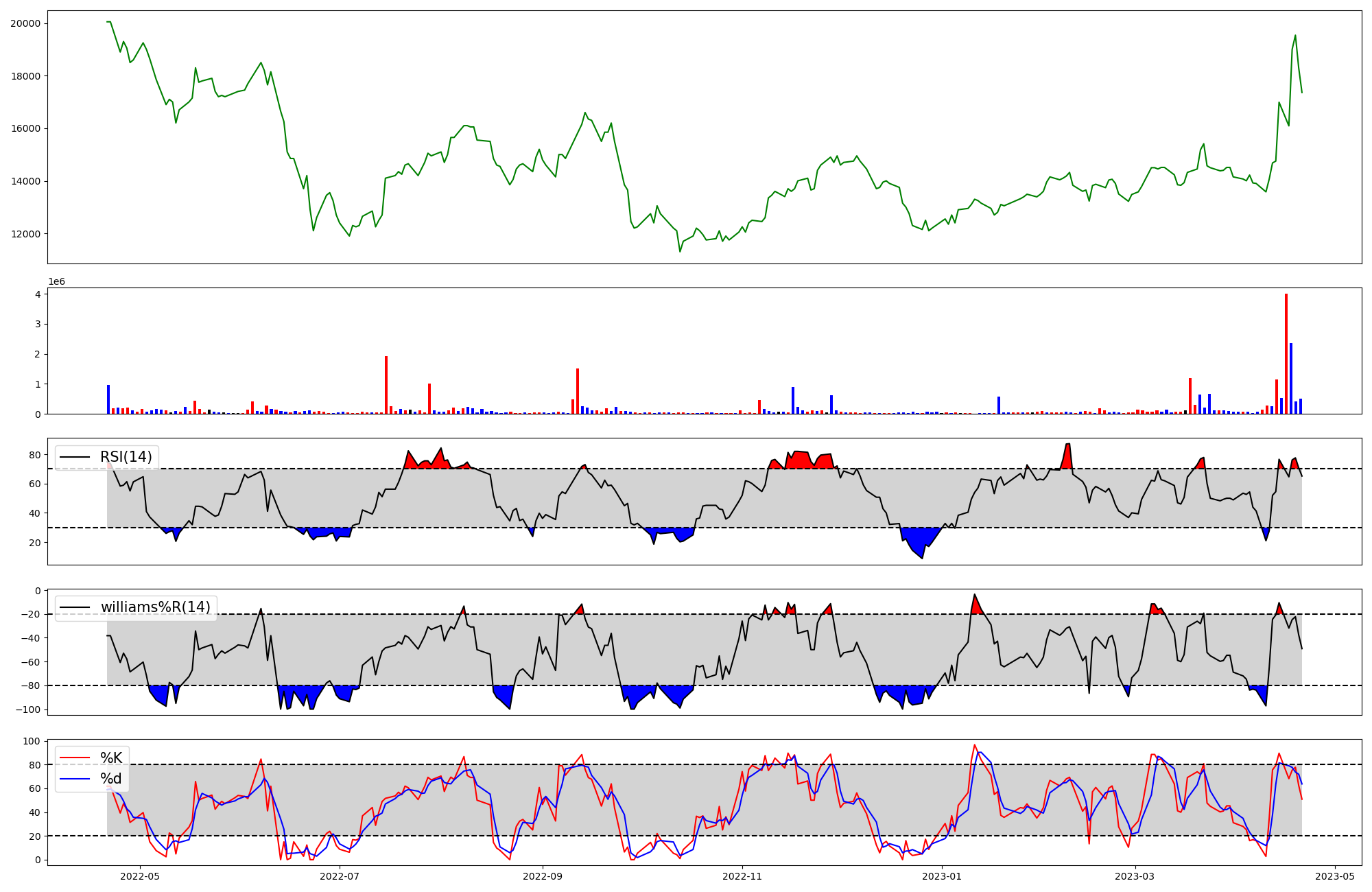The height and width of the screenshot is (892, 1372).
Task: Click the 1e6 volume scale label
Action: click(x=56, y=282)
